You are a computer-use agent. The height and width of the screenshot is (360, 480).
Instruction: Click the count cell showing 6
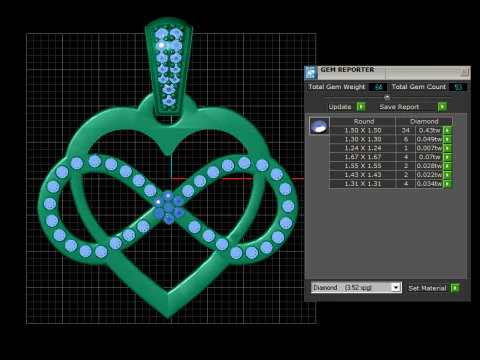[x=406, y=139]
